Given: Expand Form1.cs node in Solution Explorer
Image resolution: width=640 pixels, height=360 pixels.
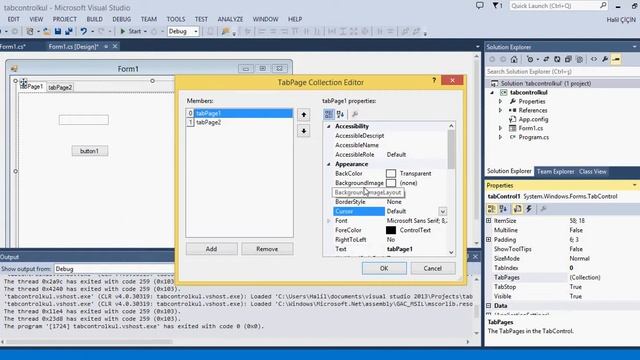Looking at the screenshot, I should click(x=500, y=128).
